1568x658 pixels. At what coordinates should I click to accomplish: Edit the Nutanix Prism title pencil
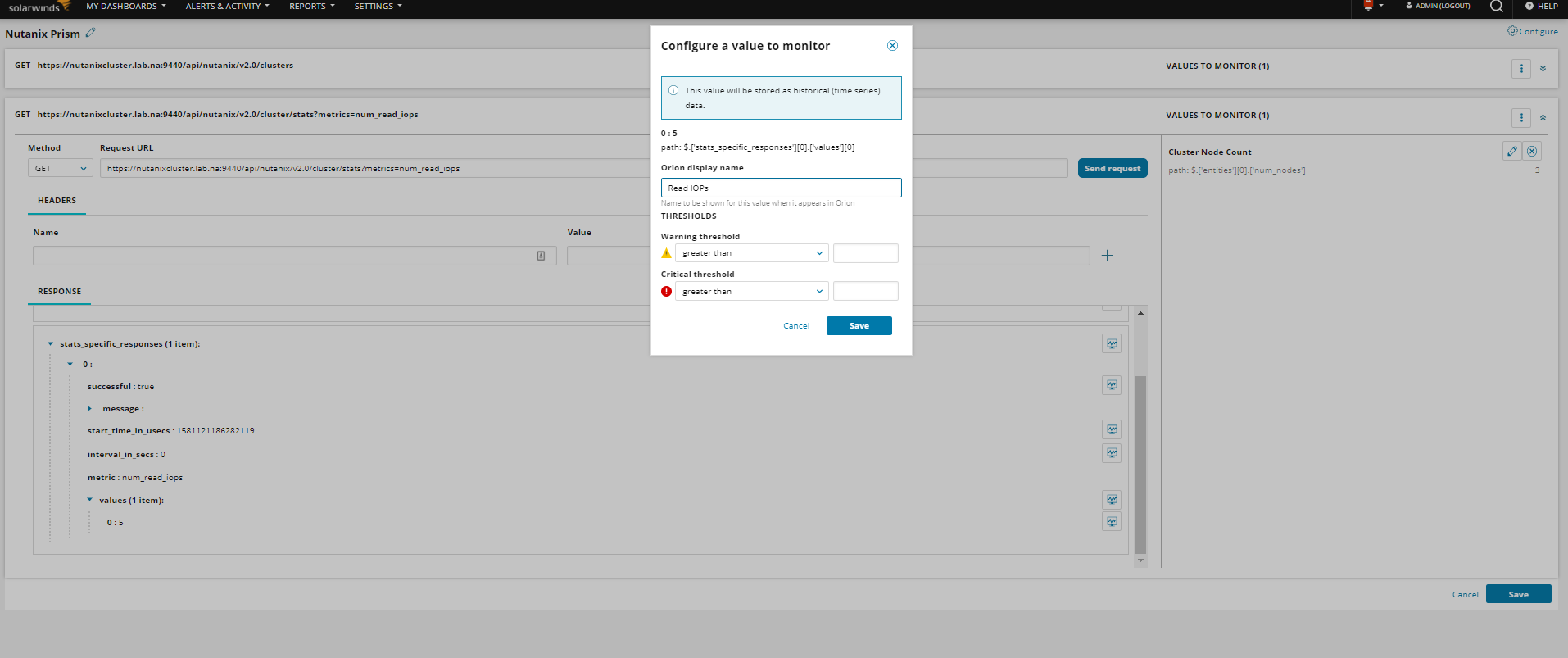point(91,33)
